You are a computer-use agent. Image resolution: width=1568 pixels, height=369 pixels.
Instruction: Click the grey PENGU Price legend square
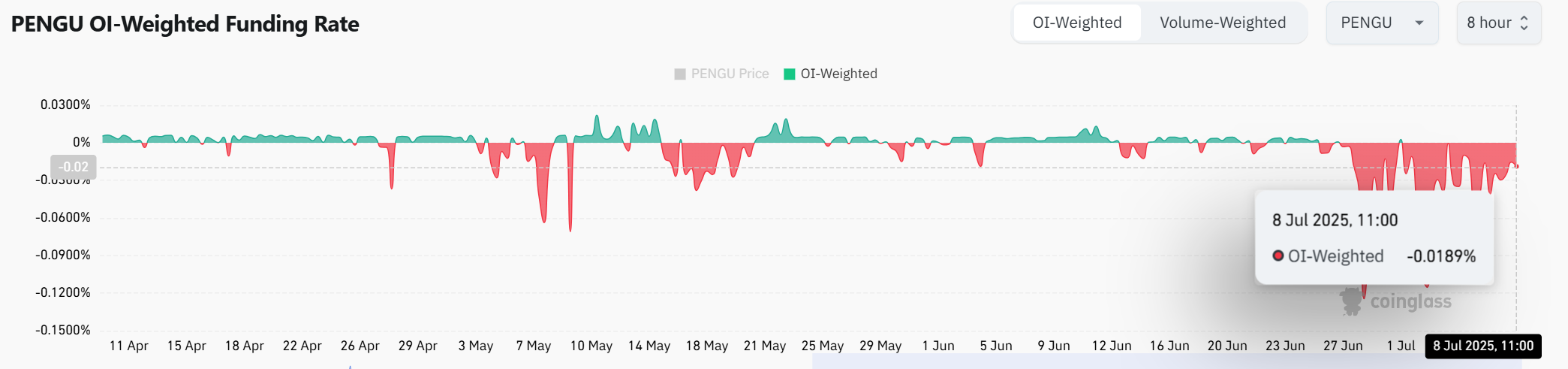pyautogui.click(x=680, y=74)
